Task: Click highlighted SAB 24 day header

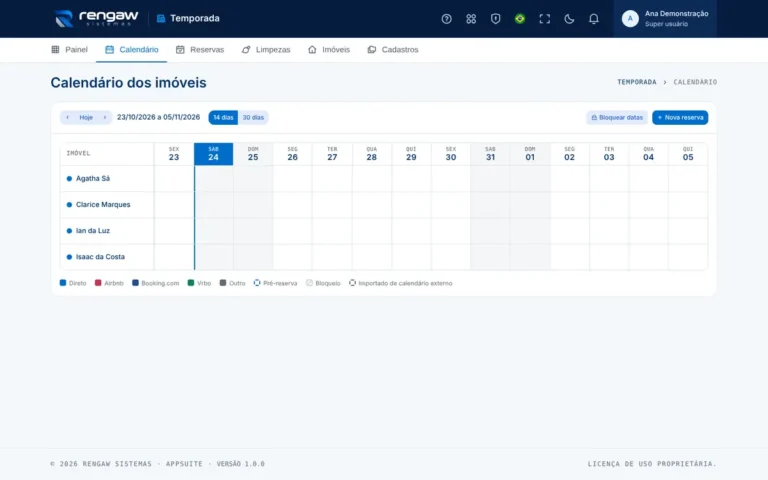Action: [x=214, y=154]
